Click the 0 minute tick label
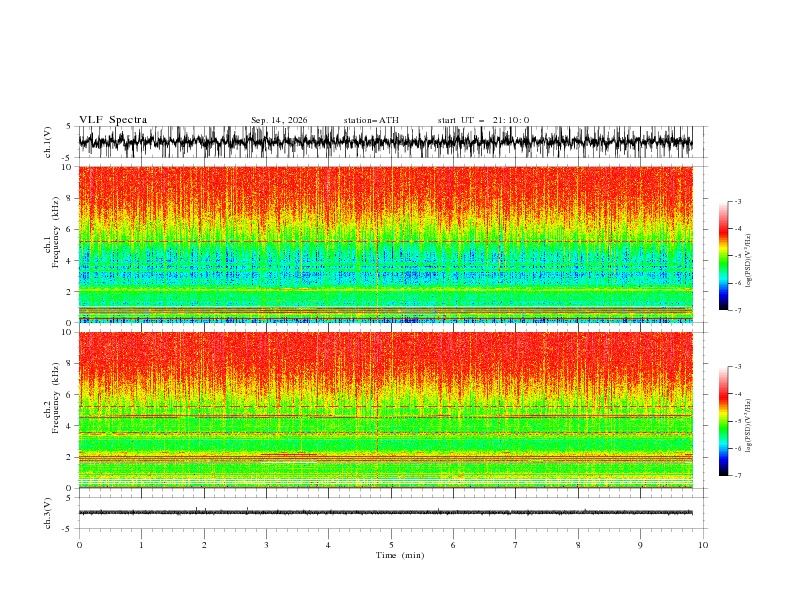 click(79, 545)
